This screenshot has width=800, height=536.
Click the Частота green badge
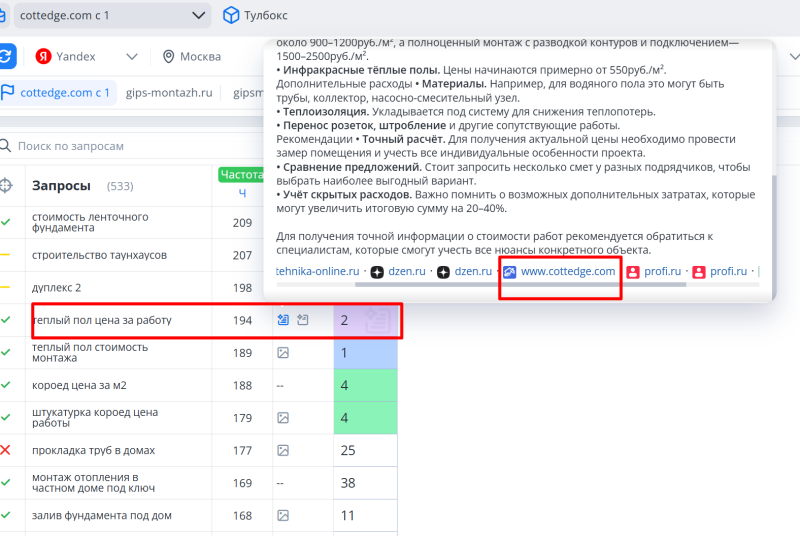click(x=241, y=174)
